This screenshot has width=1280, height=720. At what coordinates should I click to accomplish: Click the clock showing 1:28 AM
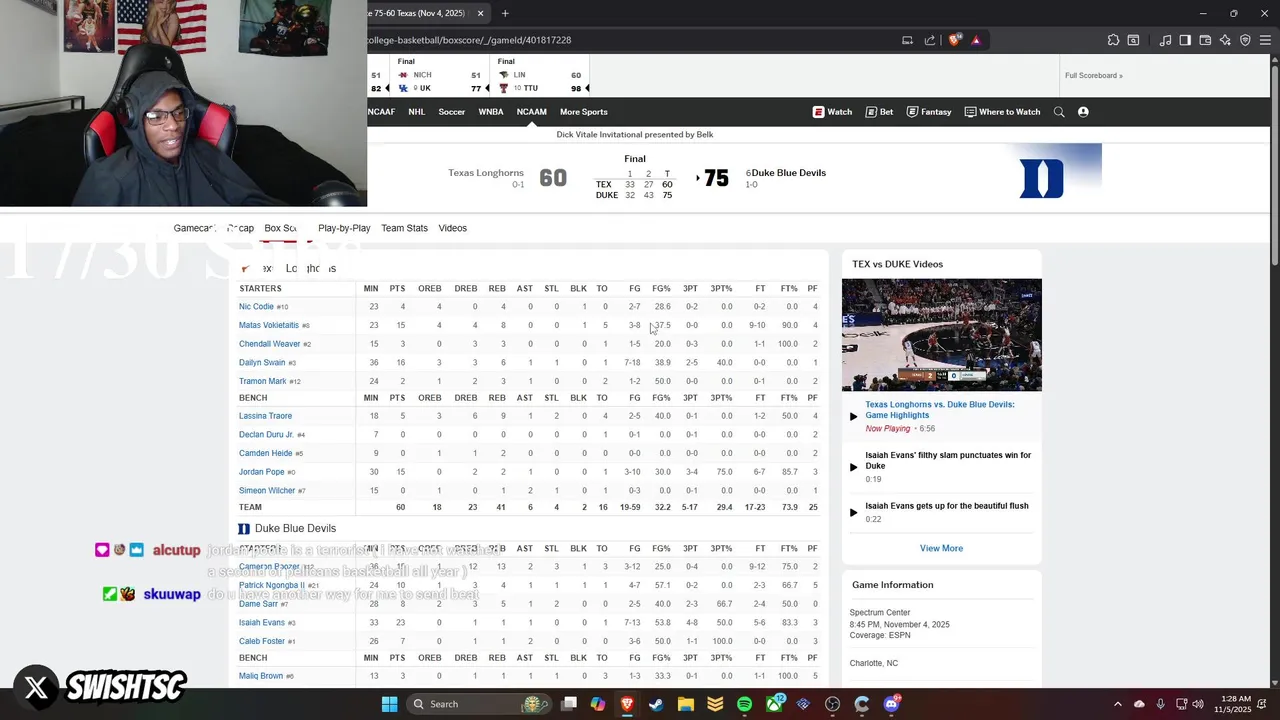1237,698
